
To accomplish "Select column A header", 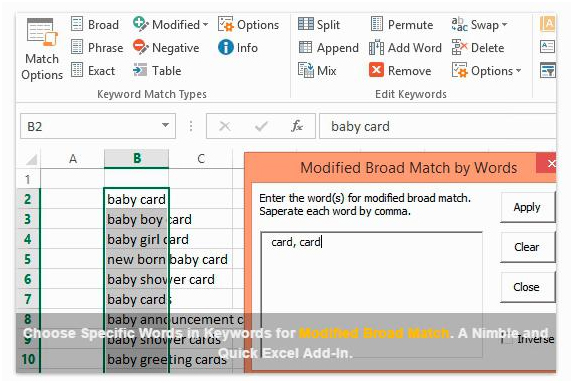I will click(x=72, y=159).
